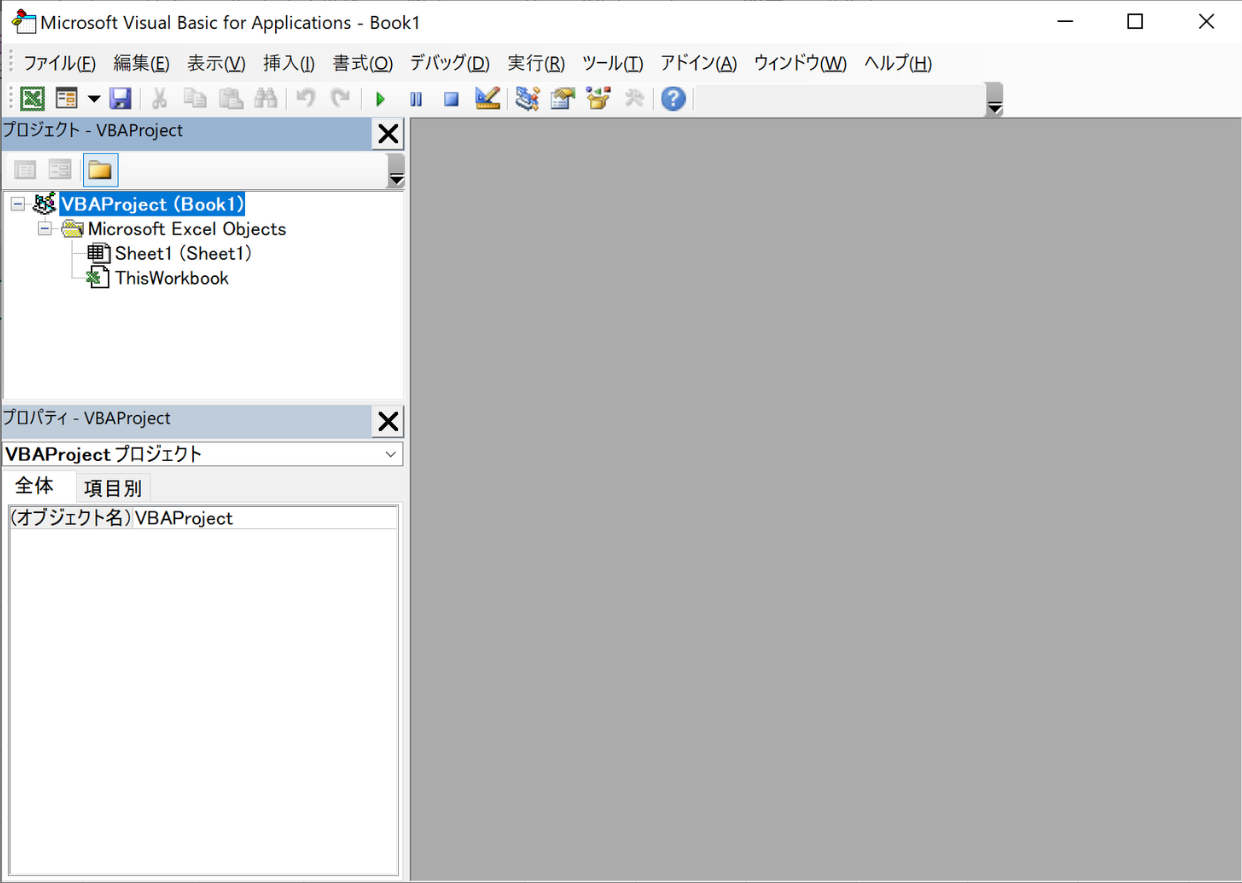Select VBAProject (Book1) in project tree

(152, 204)
